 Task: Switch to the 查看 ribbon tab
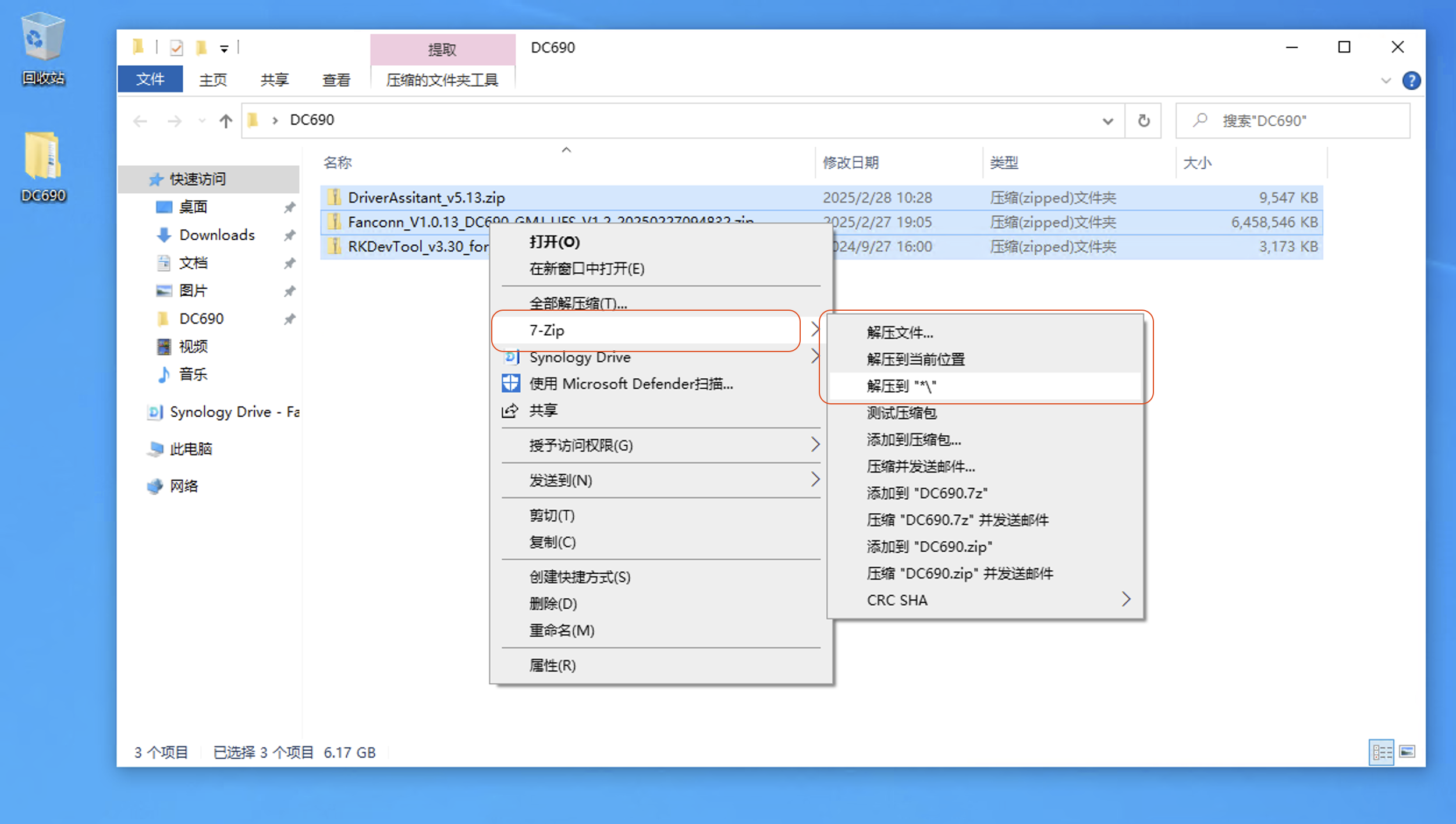(336, 79)
